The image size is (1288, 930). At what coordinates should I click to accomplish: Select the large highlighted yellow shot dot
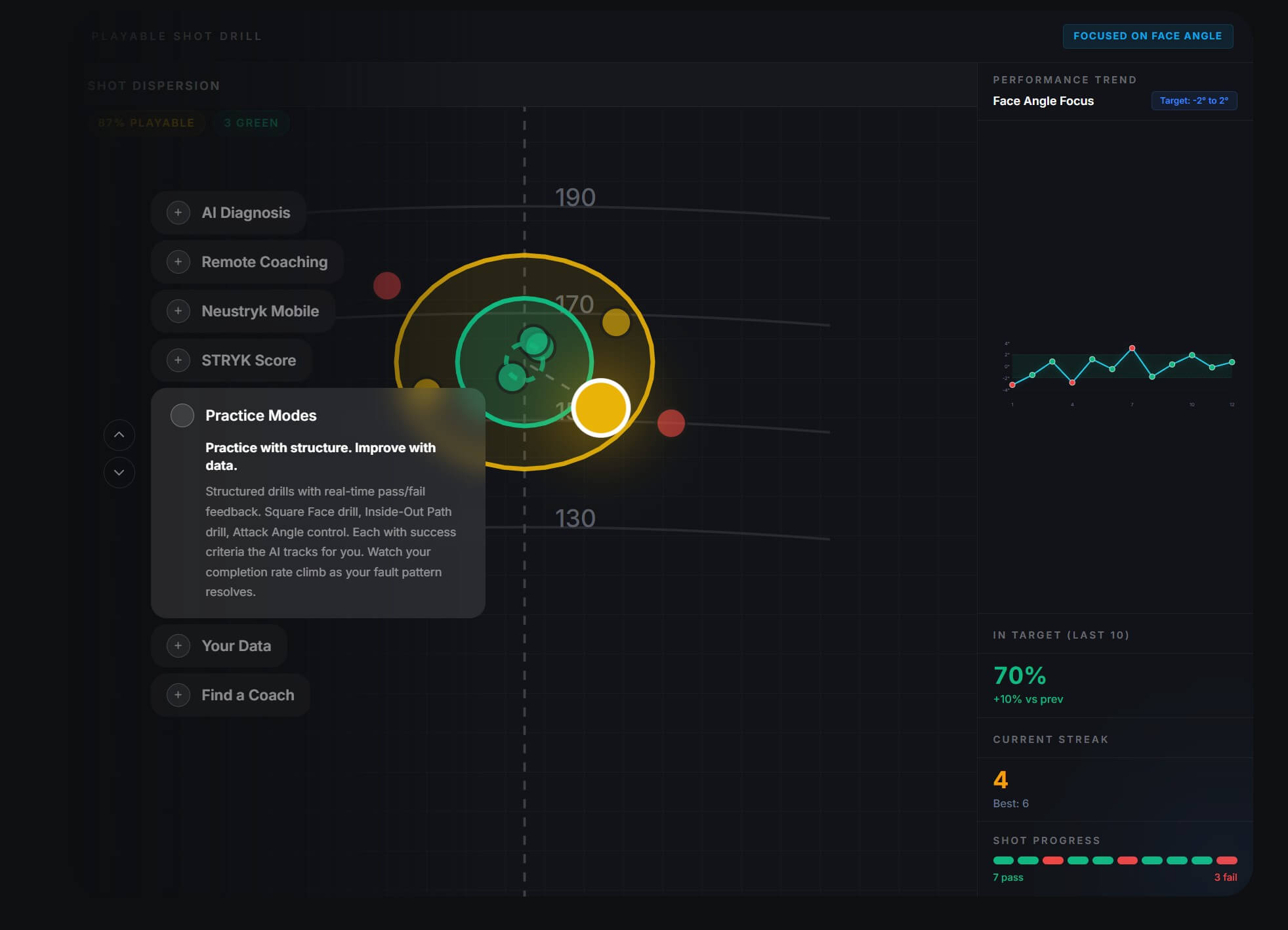[x=600, y=408]
